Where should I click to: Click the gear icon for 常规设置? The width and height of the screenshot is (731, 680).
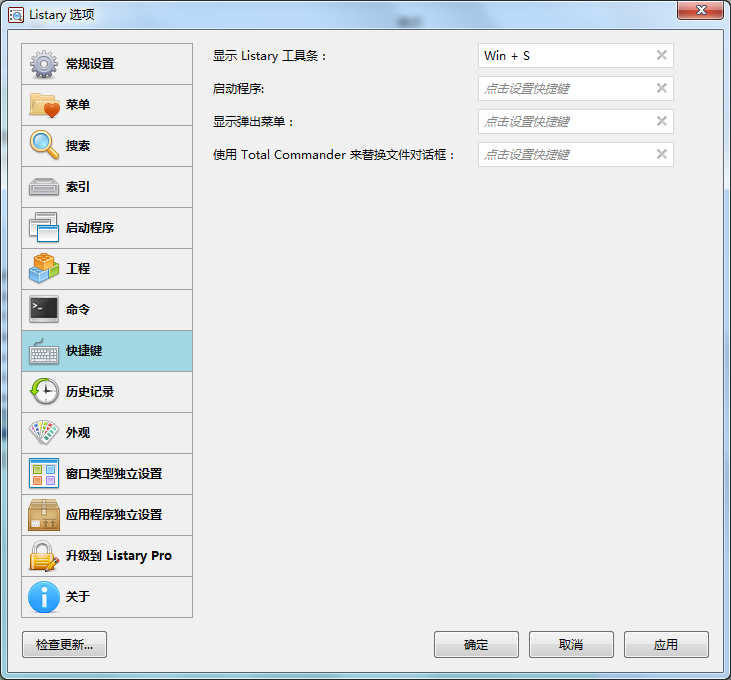coord(44,64)
